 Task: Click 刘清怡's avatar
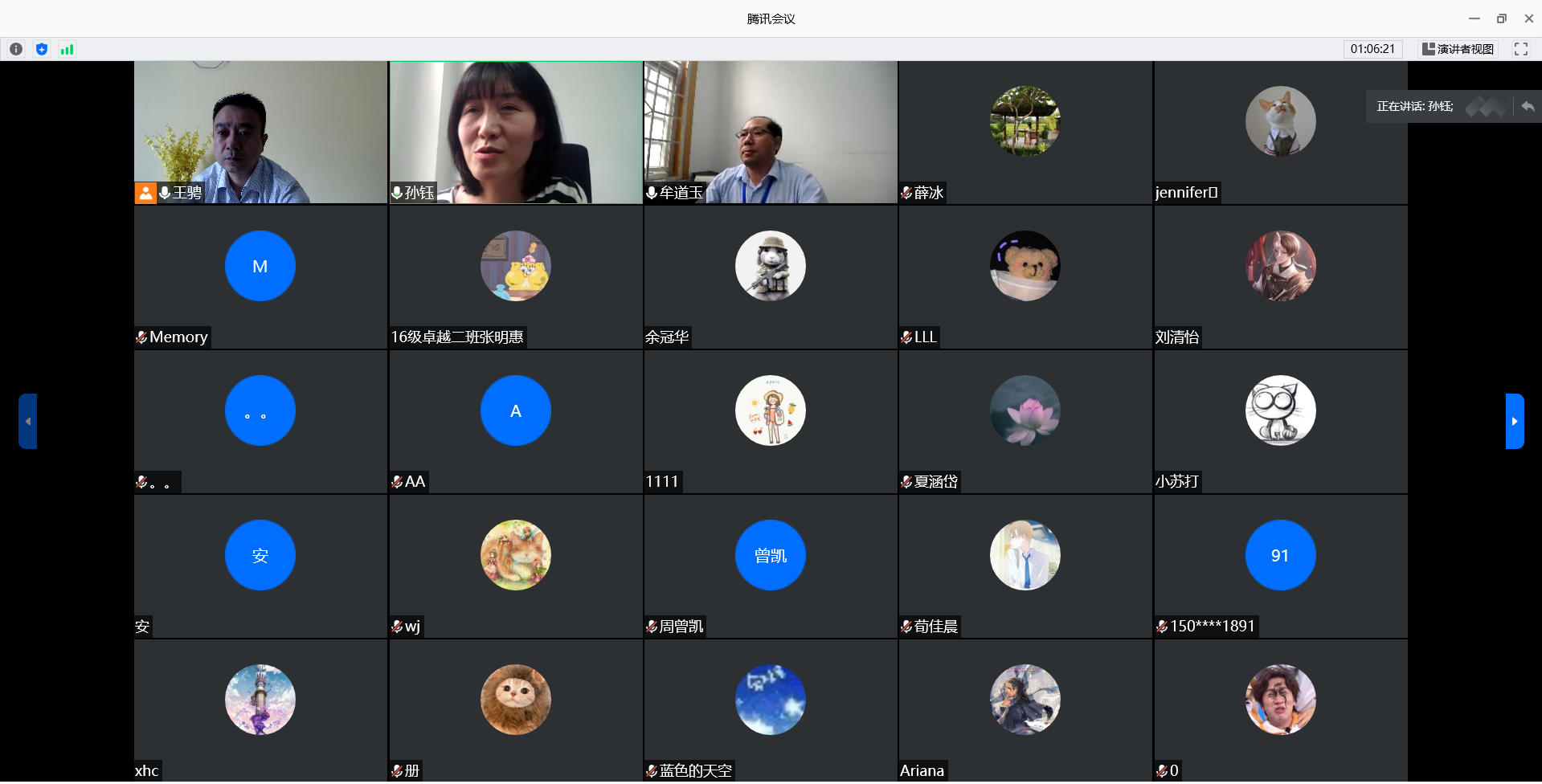click(x=1280, y=266)
